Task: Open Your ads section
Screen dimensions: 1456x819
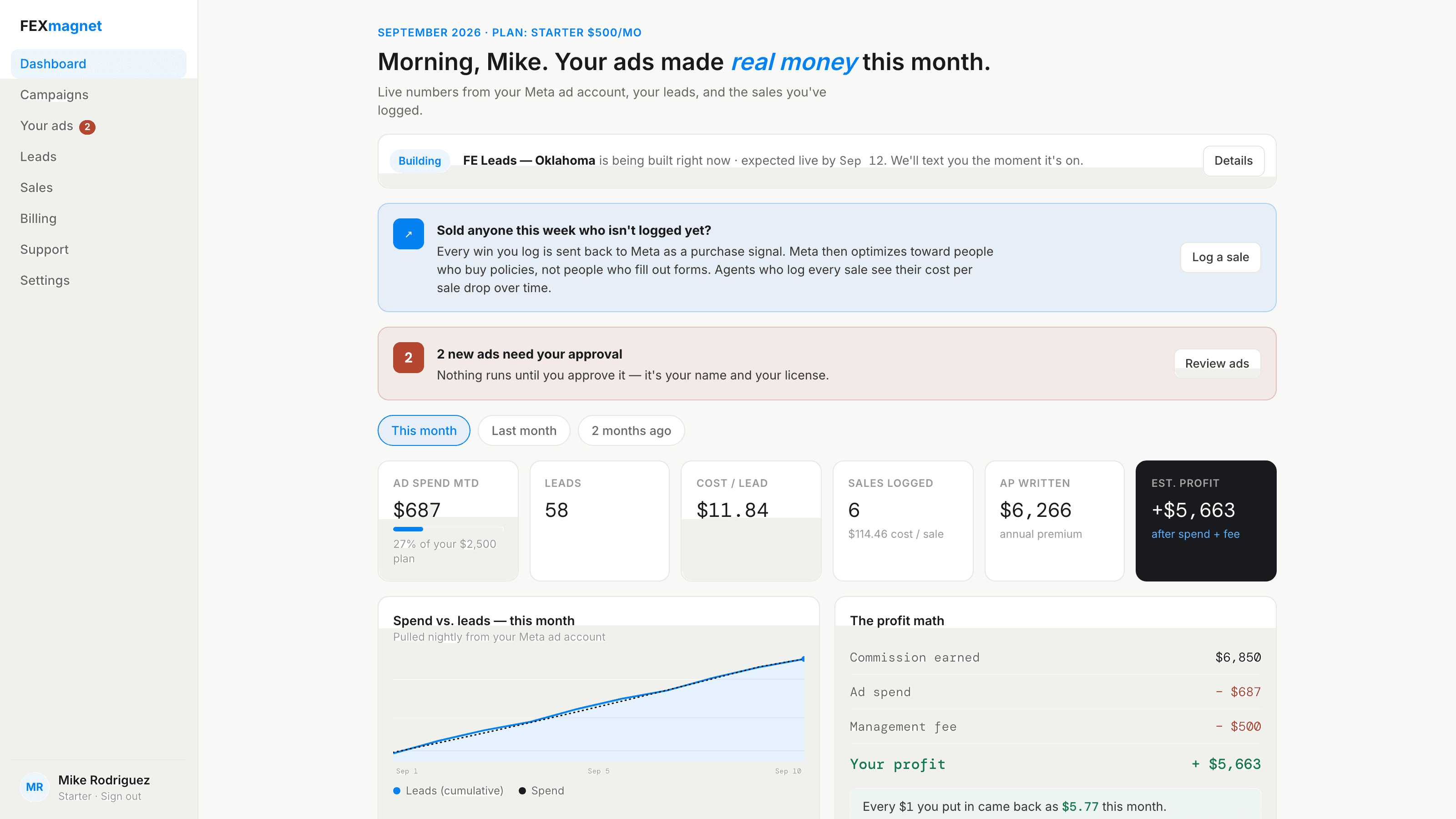Action: point(47,126)
